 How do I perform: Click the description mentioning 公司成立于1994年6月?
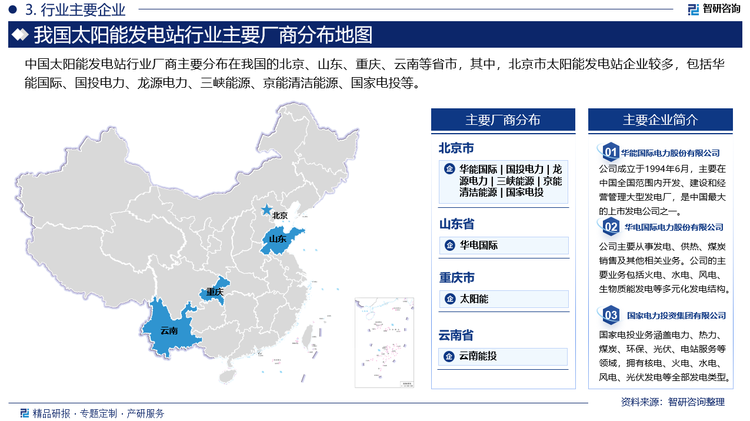[x=662, y=190]
